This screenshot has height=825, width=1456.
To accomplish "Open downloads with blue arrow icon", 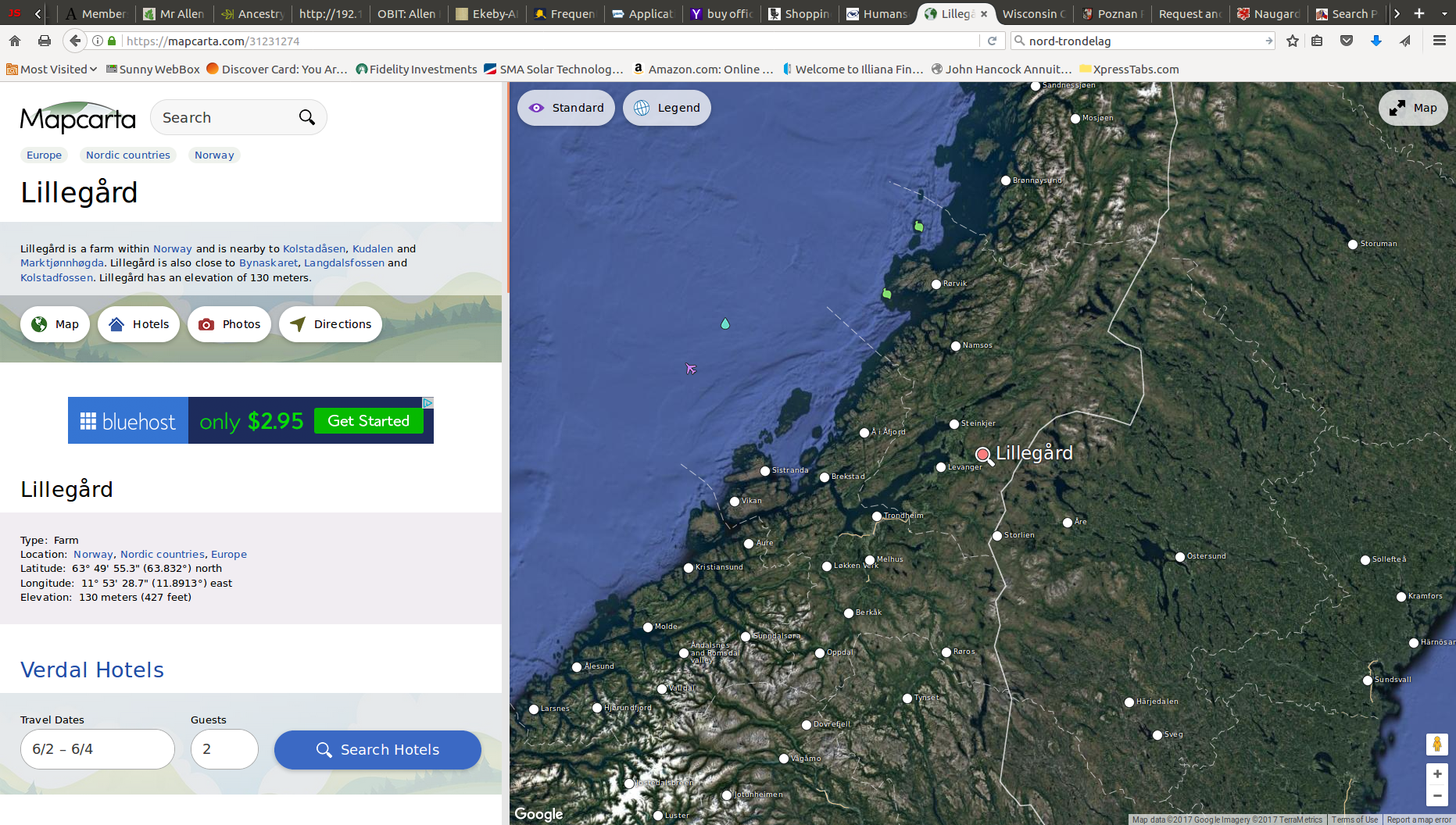I will [x=1376, y=41].
